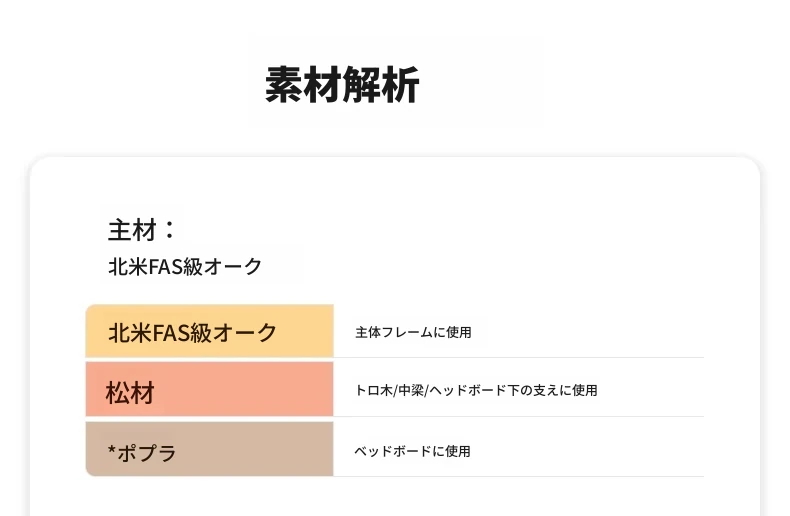Click the asterisk before ポプラ
Viewport: 790px width, 516px height.
tap(112, 450)
